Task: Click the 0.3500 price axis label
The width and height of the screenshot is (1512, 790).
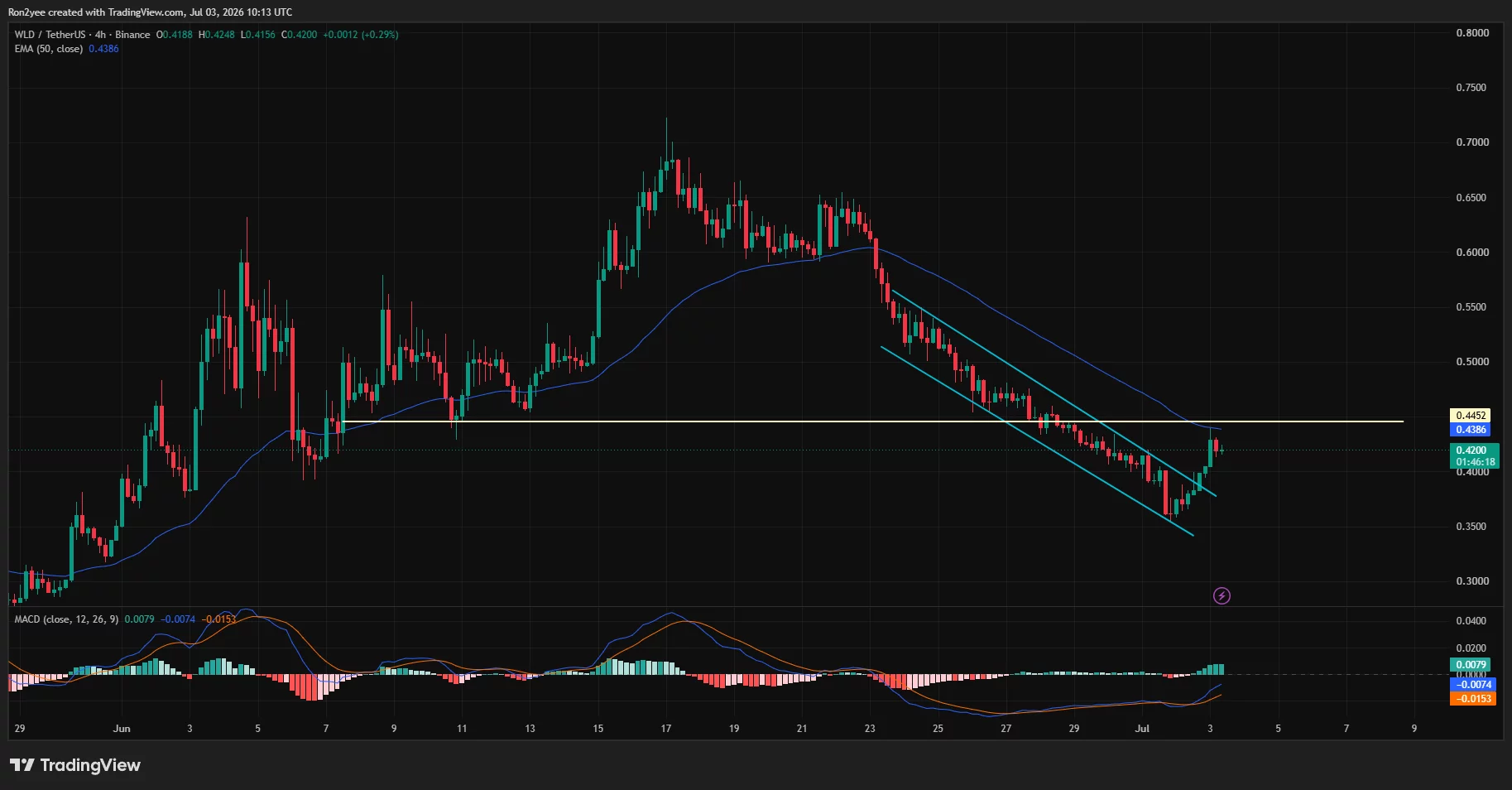Action: [x=1472, y=527]
